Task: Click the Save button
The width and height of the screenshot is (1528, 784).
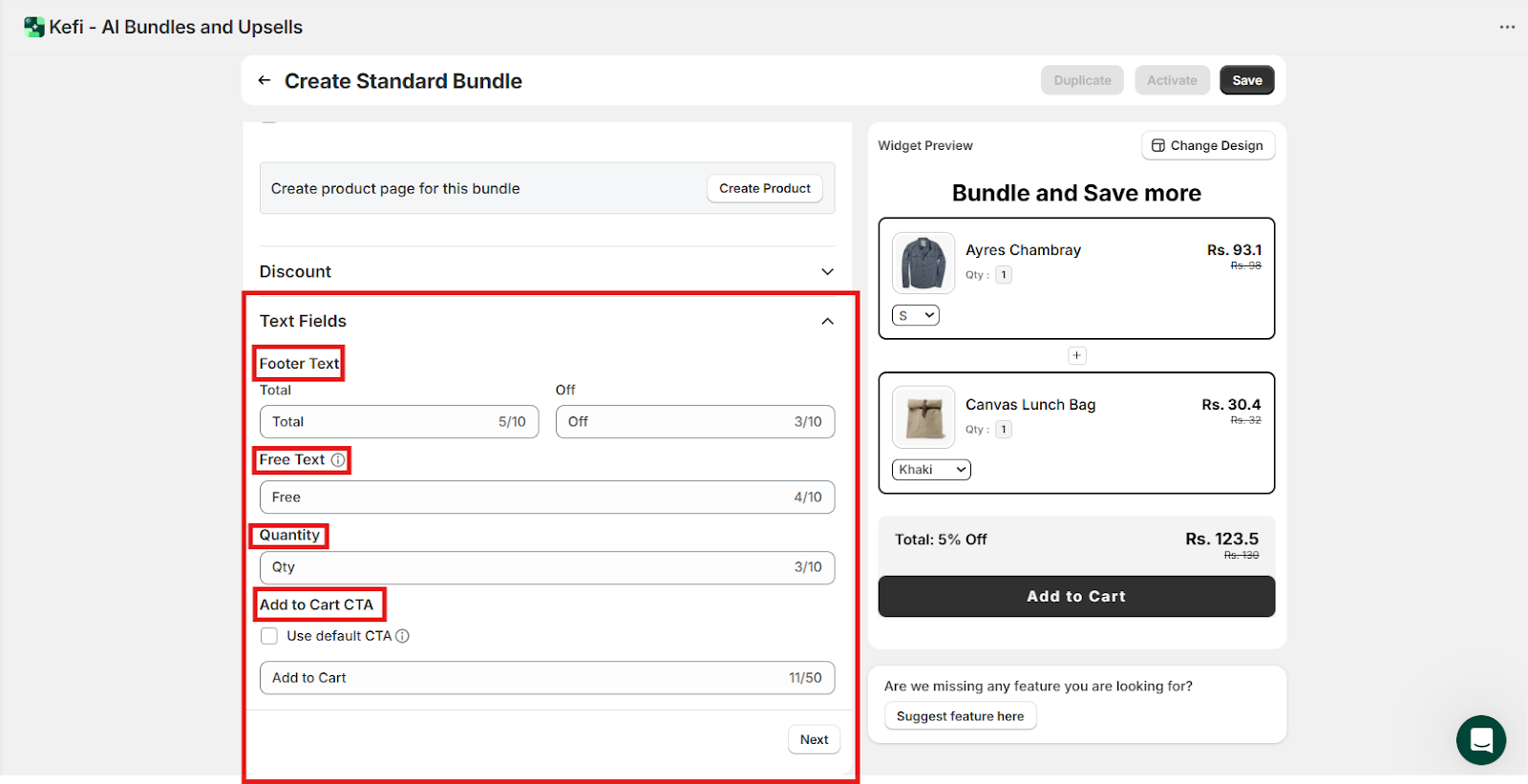Action: (x=1246, y=80)
